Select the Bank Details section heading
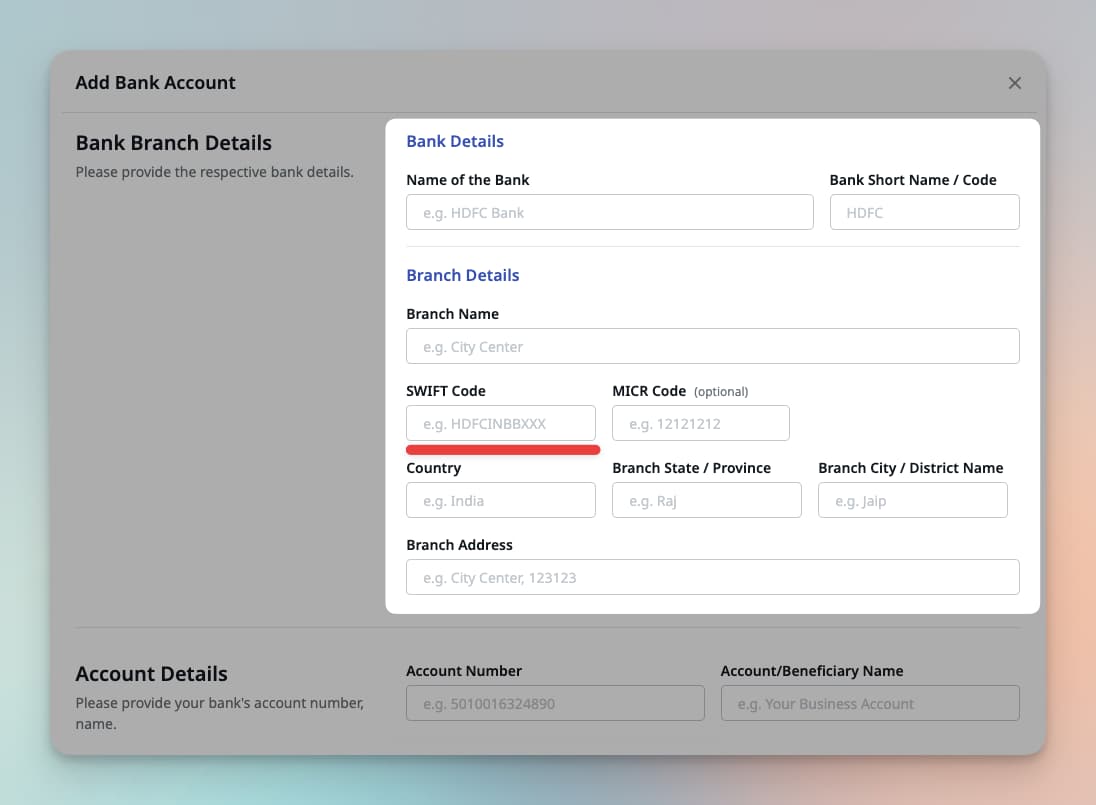This screenshot has height=805, width=1096. [x=455, y=141]
